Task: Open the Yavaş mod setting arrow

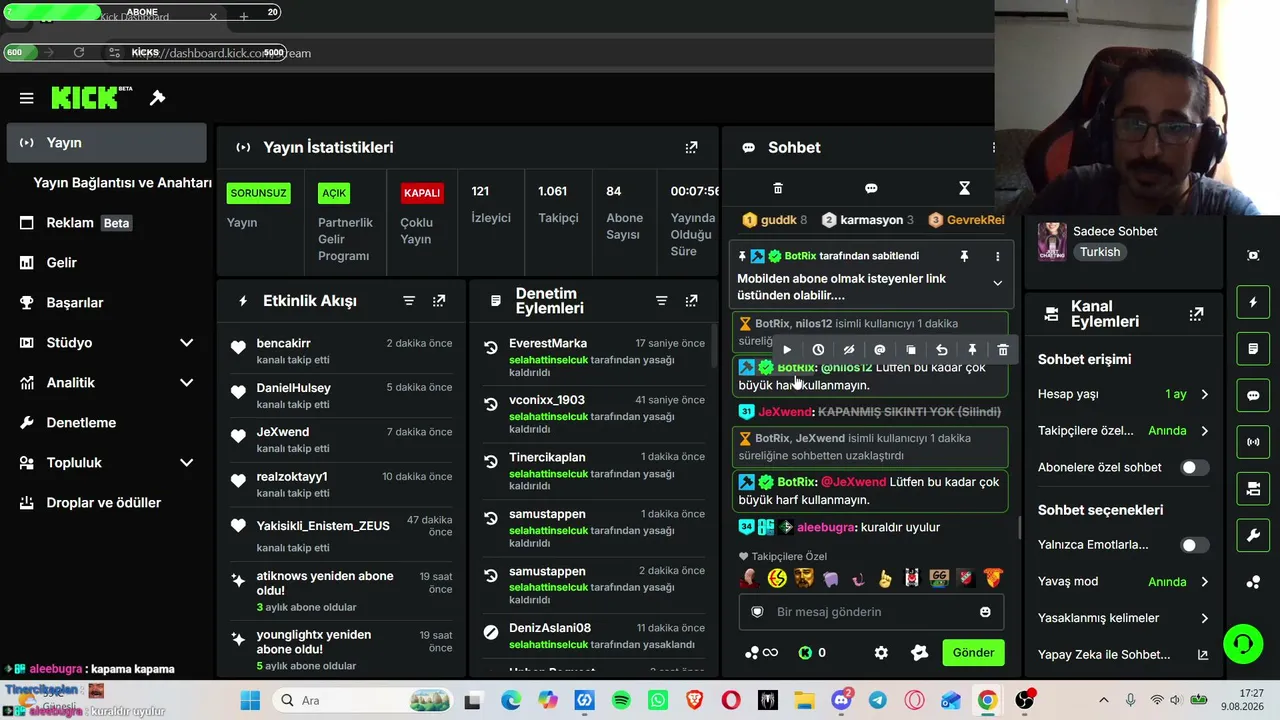Action: coord(1204,582)
